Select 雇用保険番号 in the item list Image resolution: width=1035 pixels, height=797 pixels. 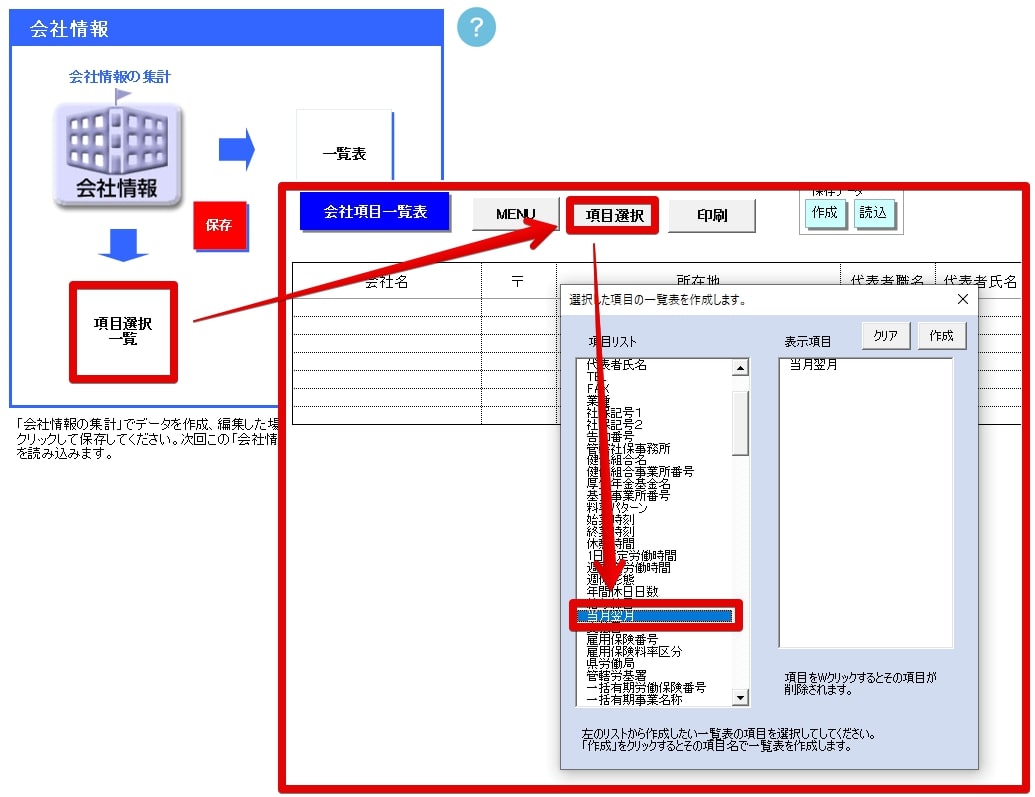(622, 639)
